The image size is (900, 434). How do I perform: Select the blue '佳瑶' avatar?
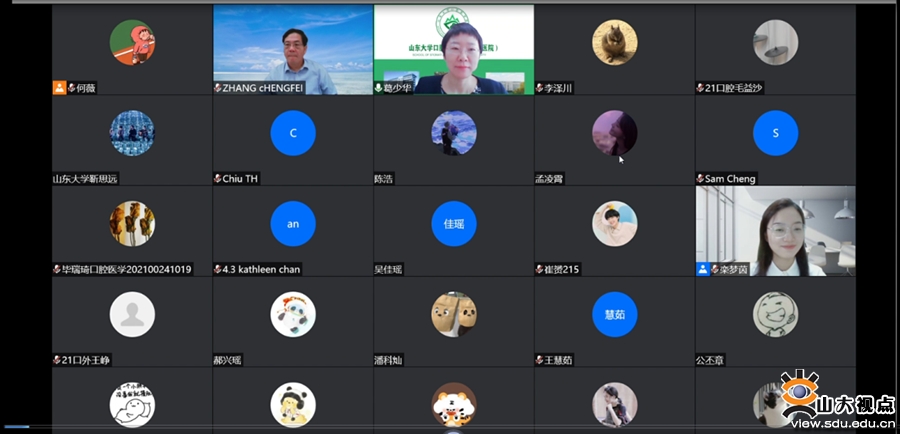[x=454, y=224]
